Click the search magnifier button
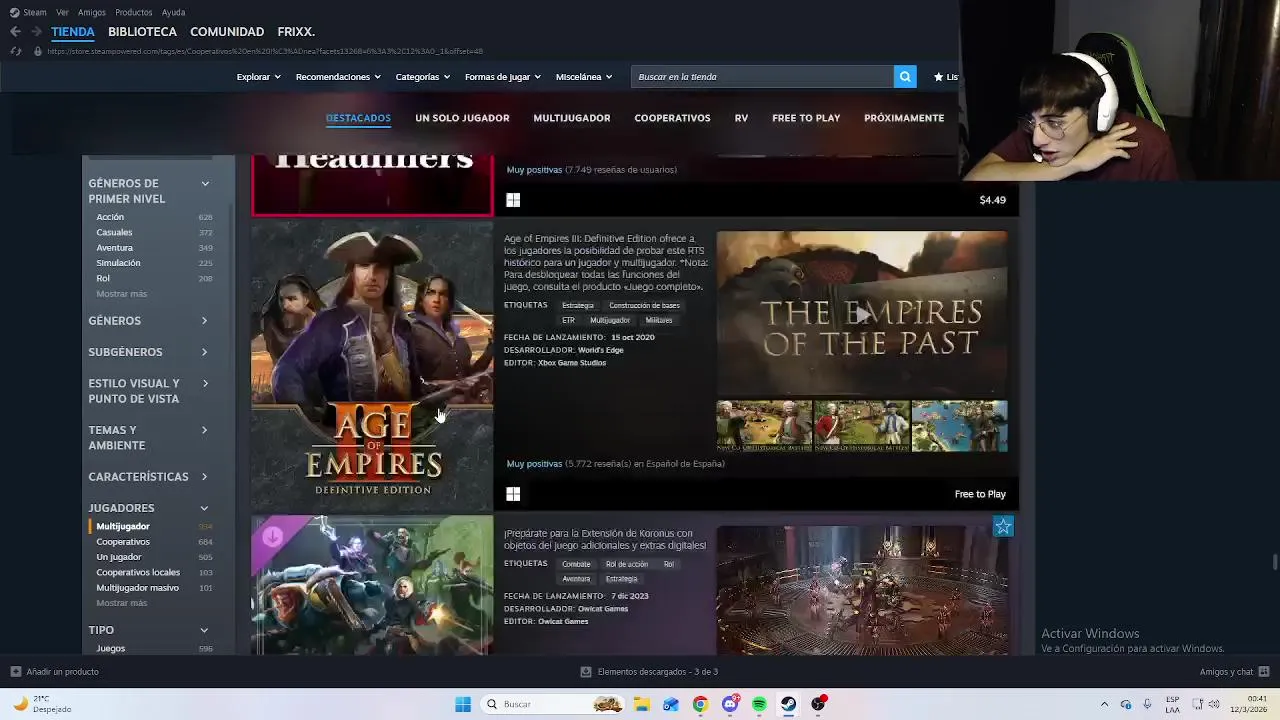 905,77
